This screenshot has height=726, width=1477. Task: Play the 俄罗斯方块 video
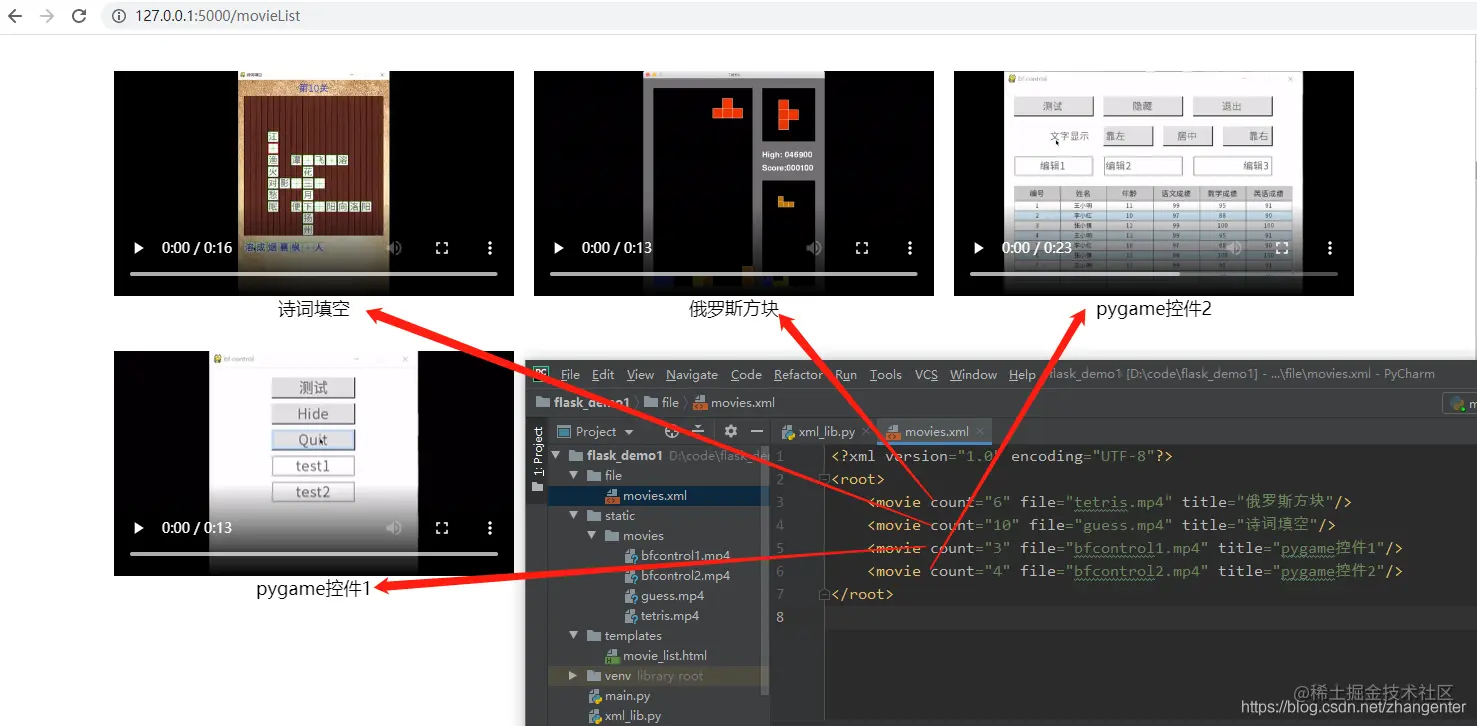point(559,248)
